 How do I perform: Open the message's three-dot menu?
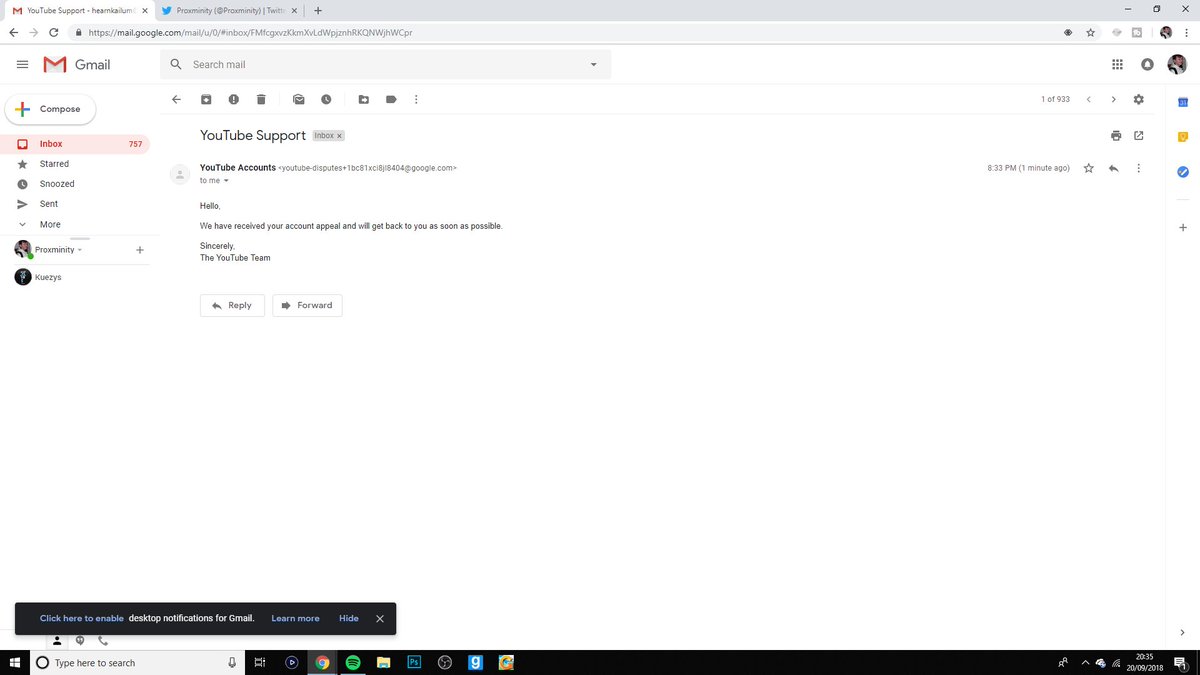coord(1138,168)
